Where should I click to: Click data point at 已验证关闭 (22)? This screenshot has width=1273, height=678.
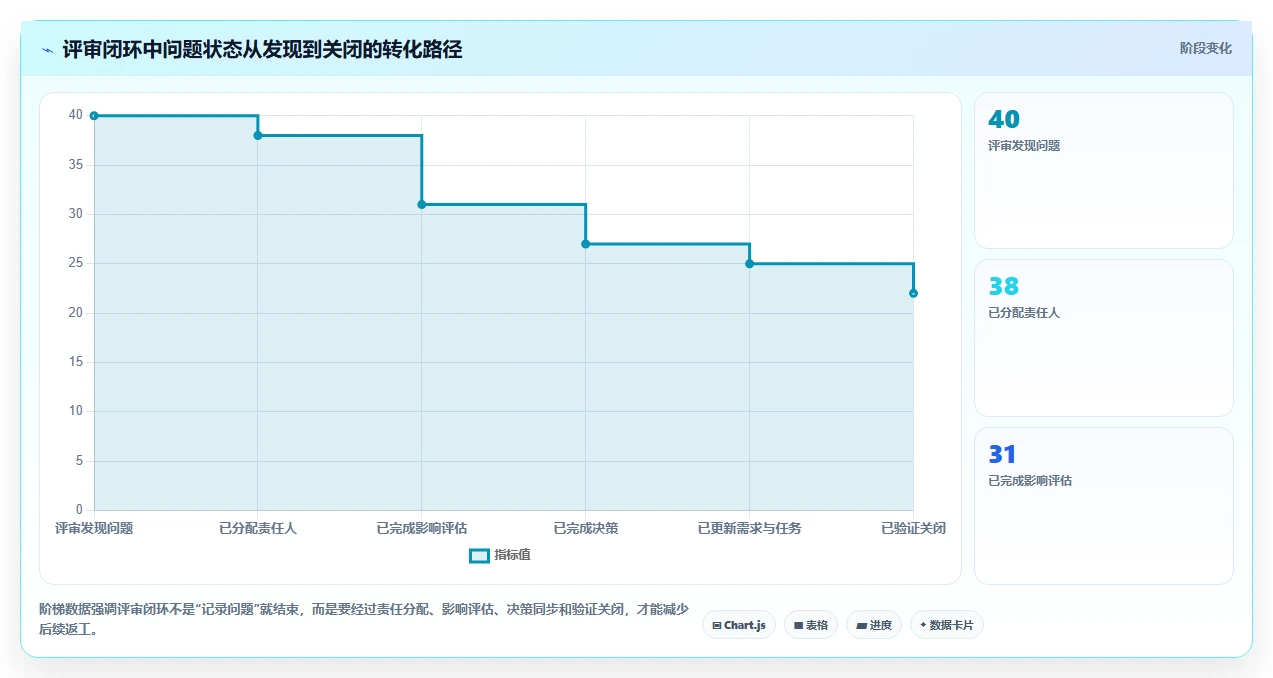click(913, 293)
